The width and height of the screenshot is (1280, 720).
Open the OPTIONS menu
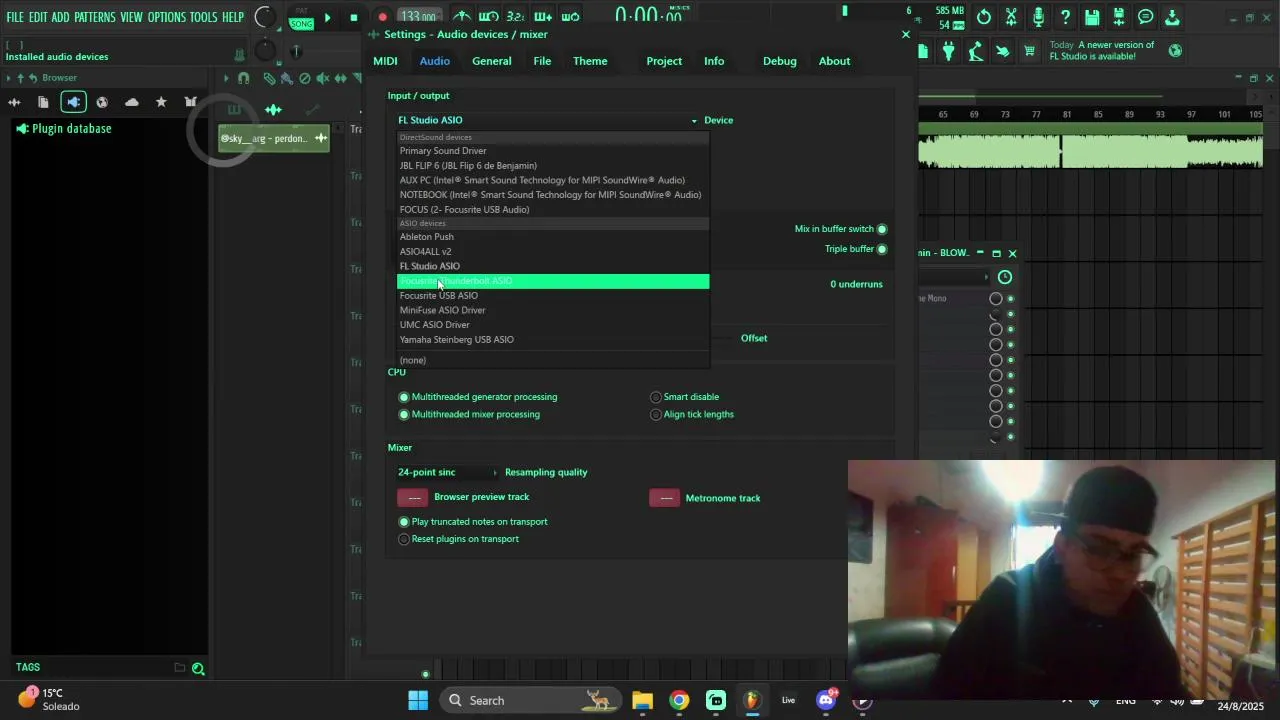pos(167,17)
